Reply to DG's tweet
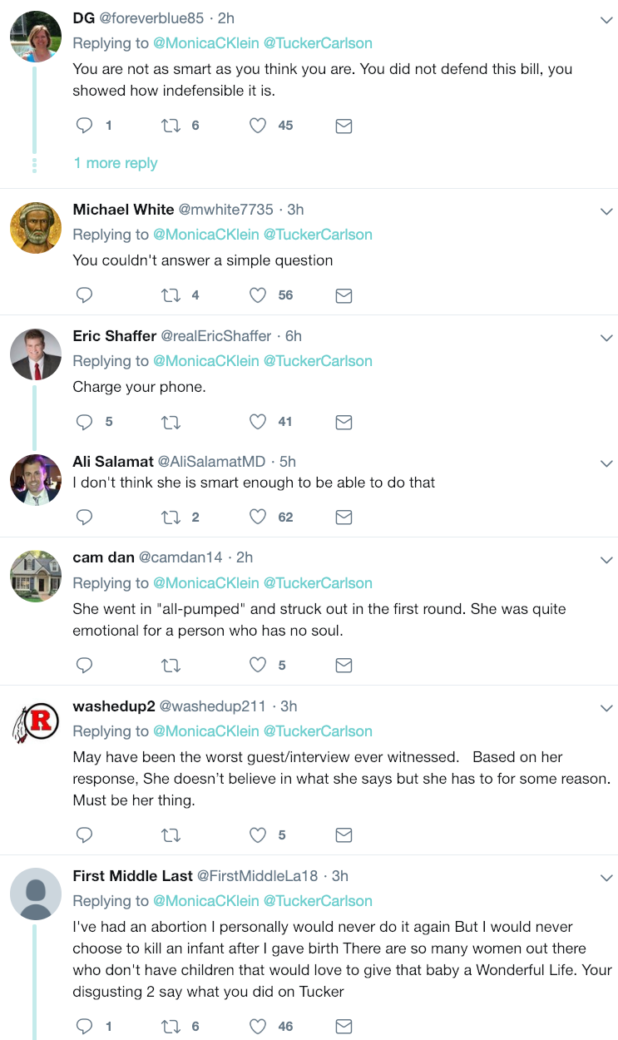Viewport: 618px width, 1040px height. click(85, 126)
